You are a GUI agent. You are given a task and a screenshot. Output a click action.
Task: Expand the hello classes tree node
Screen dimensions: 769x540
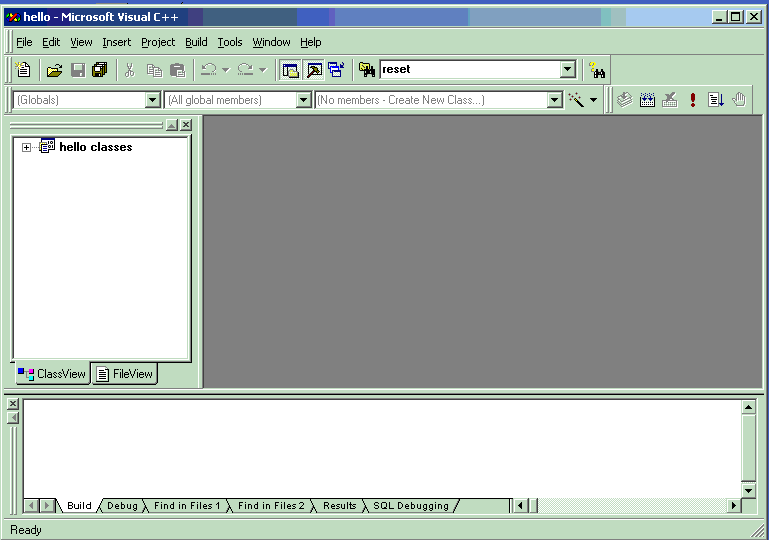tap(26, 147)
